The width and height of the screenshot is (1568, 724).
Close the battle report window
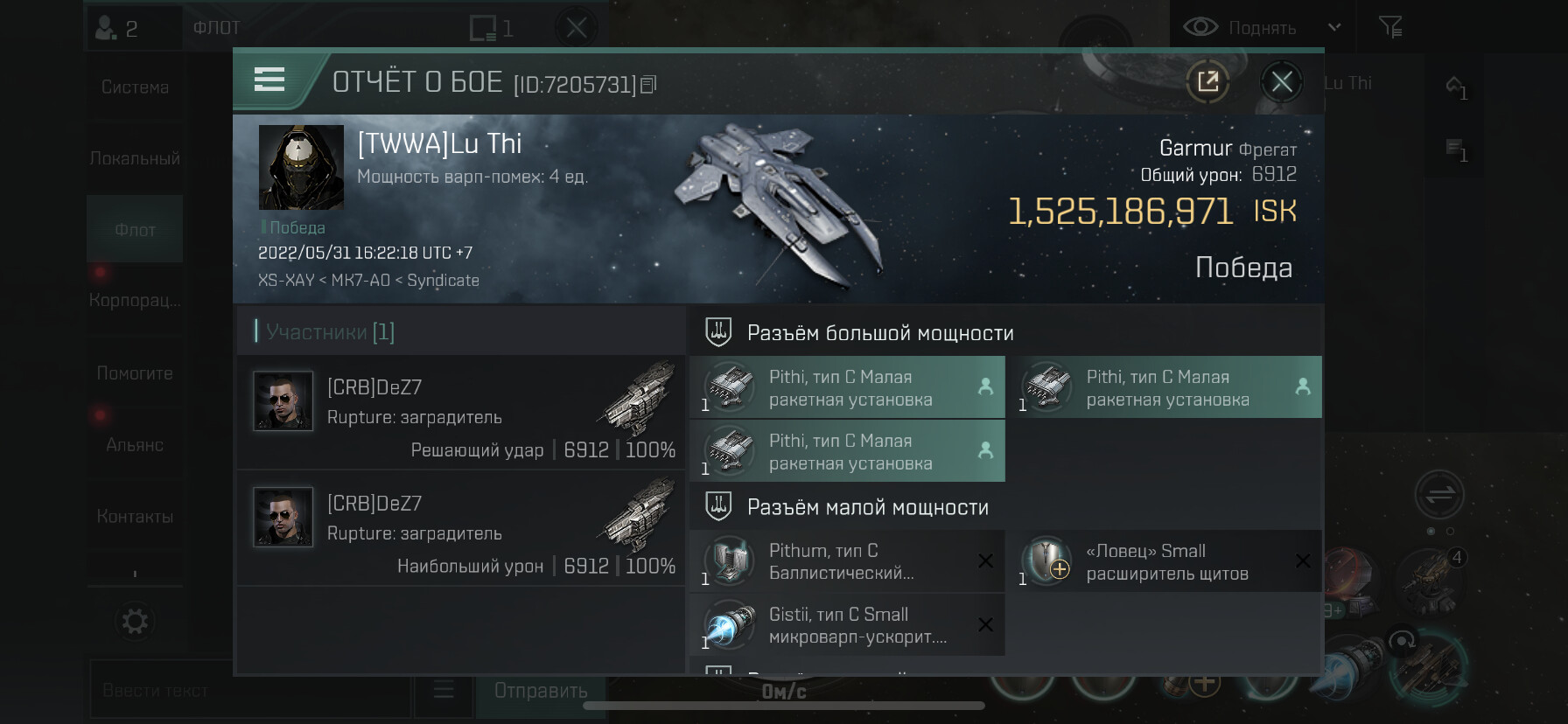1282,82
